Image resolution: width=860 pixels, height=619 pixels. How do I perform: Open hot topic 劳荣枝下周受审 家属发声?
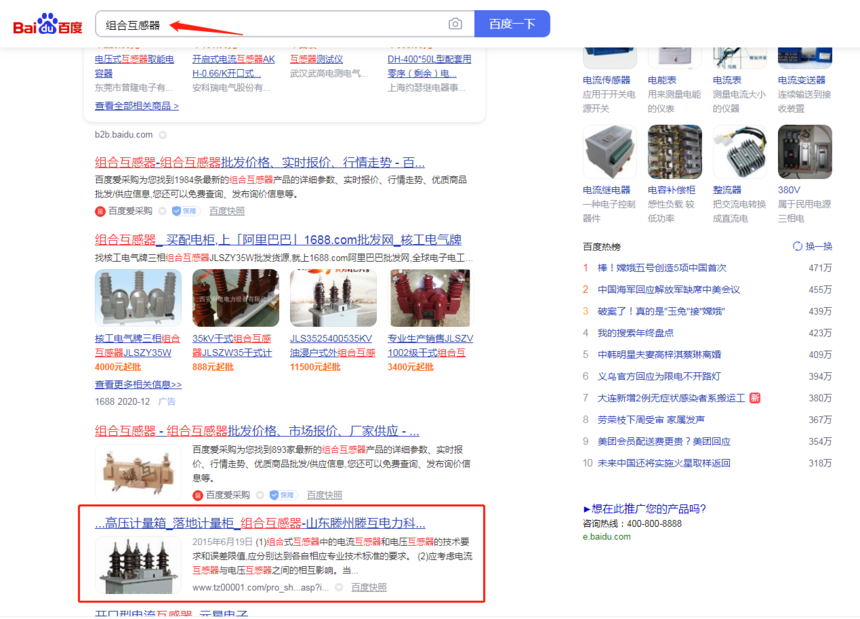coord(651,420)
